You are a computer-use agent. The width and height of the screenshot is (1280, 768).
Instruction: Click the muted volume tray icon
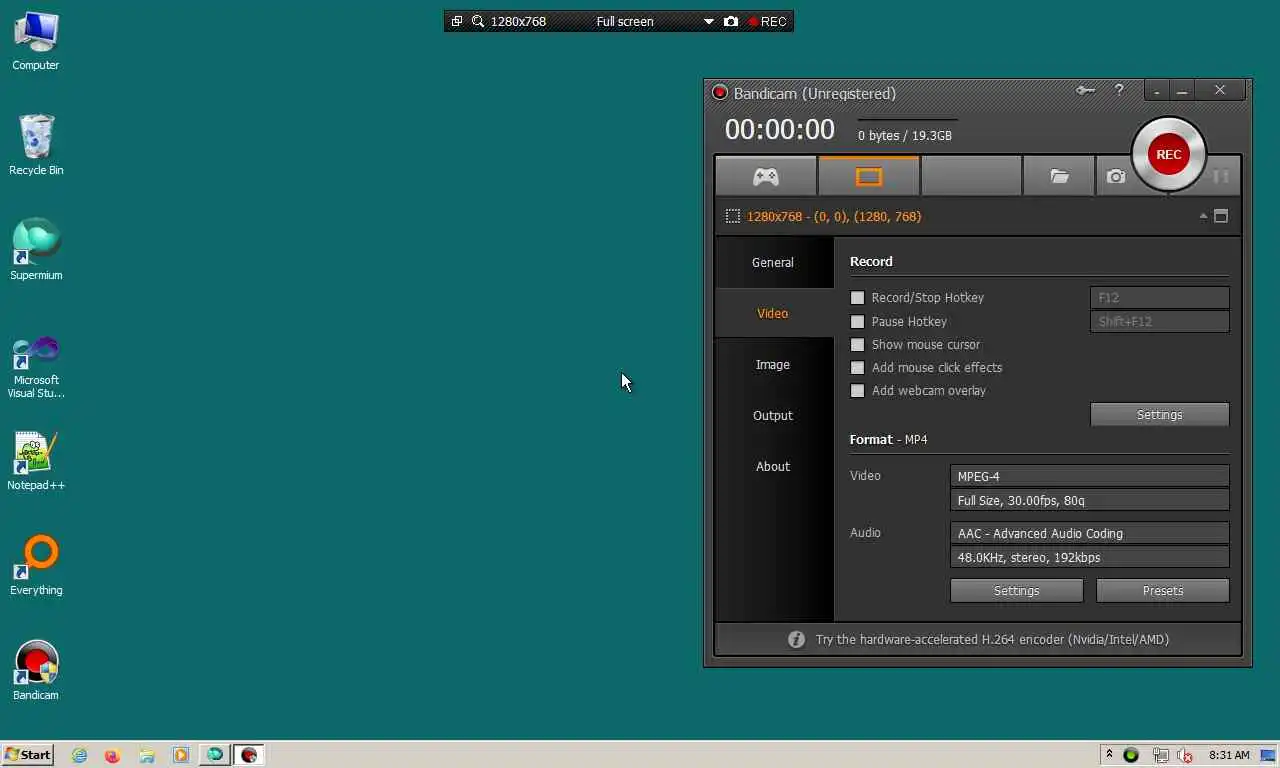coord(1185,755)
